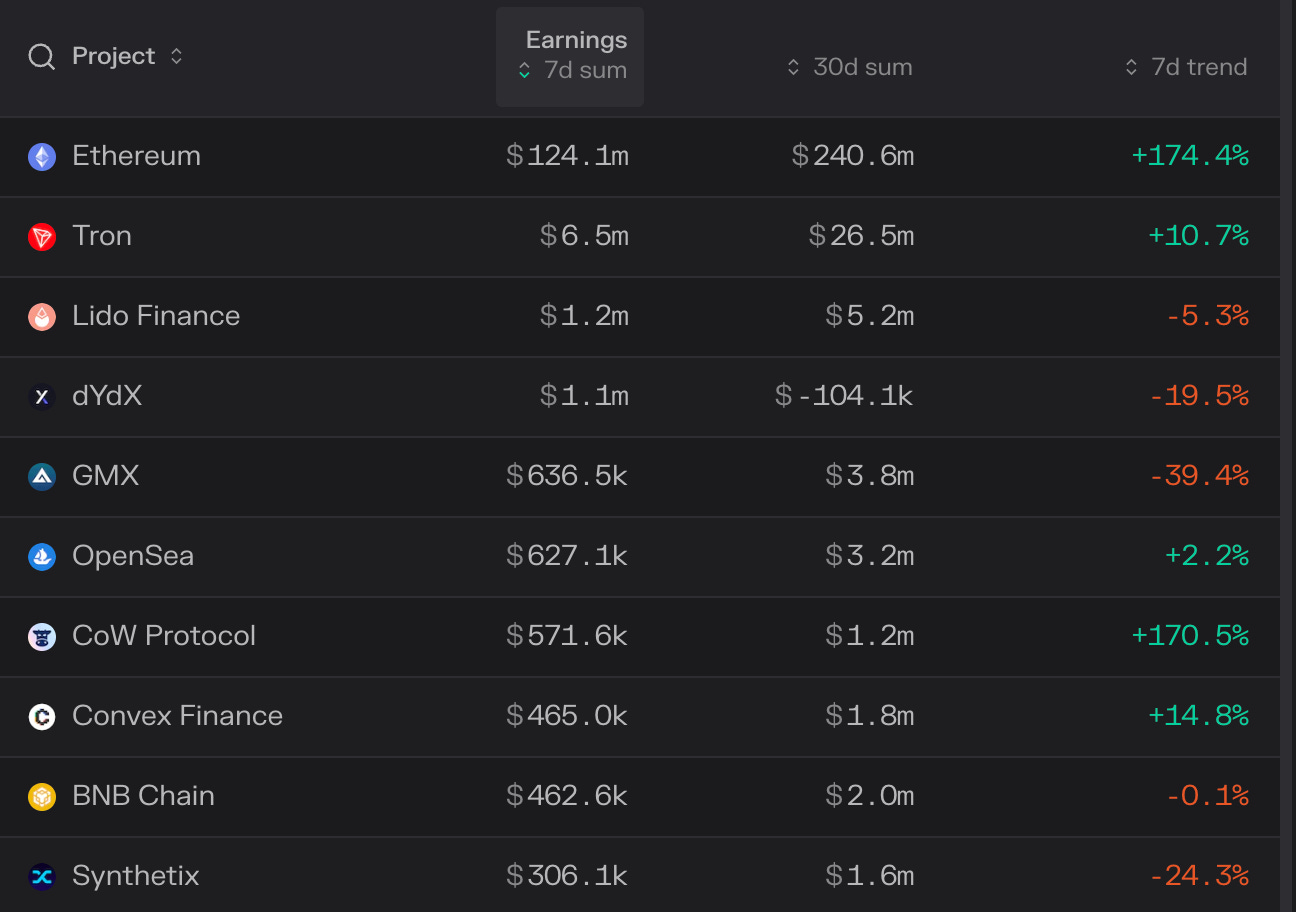The image size is (1296, 912).
Task: Click the search magnifier icon beside Project
Action: pyautogui.click(x=41, y=57)
